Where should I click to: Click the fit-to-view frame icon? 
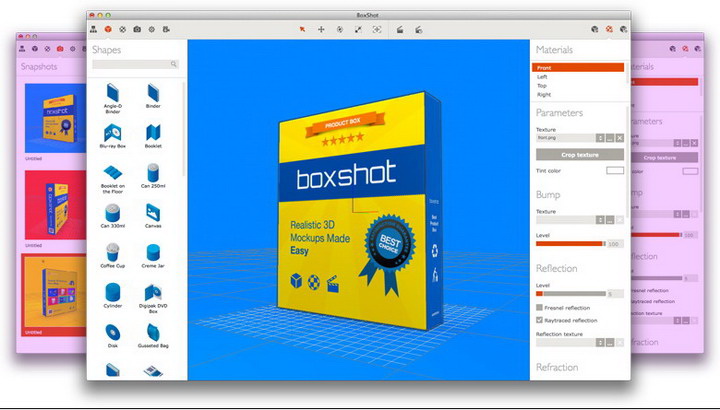click(377, 29)
